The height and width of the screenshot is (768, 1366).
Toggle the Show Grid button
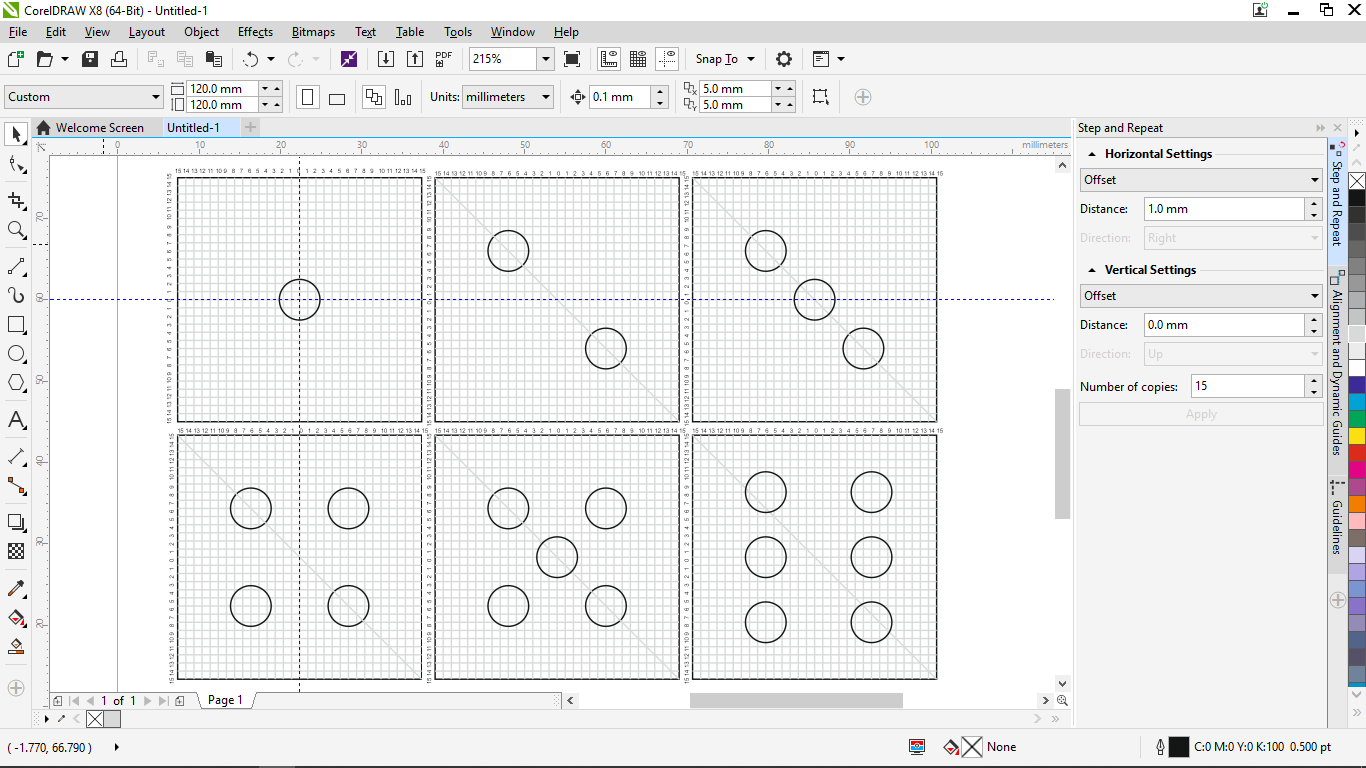(638, 59)
